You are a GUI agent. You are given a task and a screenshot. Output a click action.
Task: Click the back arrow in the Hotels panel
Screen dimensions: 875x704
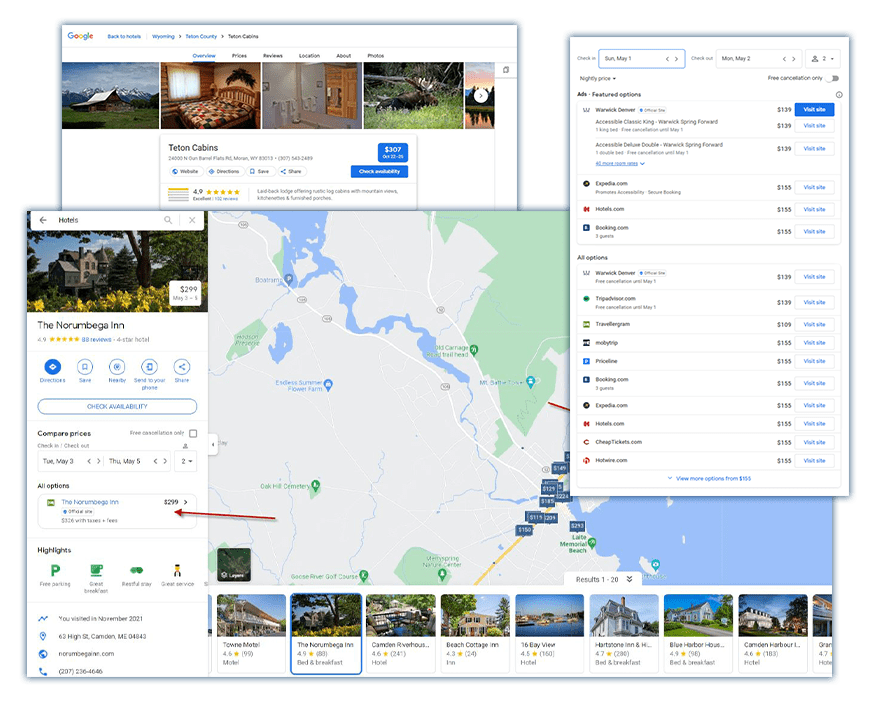(x=41, y=220)
